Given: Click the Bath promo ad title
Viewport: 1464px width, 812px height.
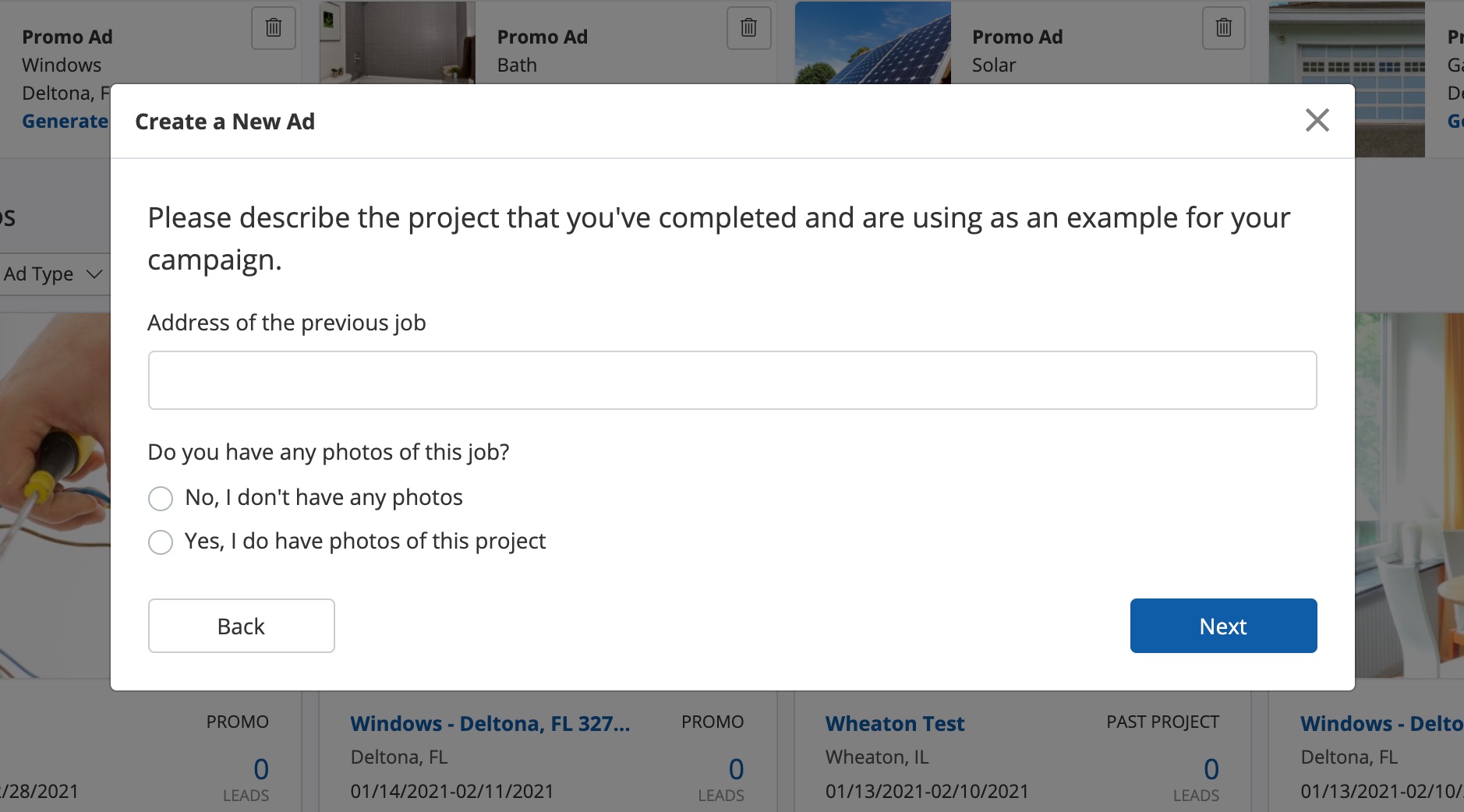Looking at the screenshot, I should click(x=542, y=37).
